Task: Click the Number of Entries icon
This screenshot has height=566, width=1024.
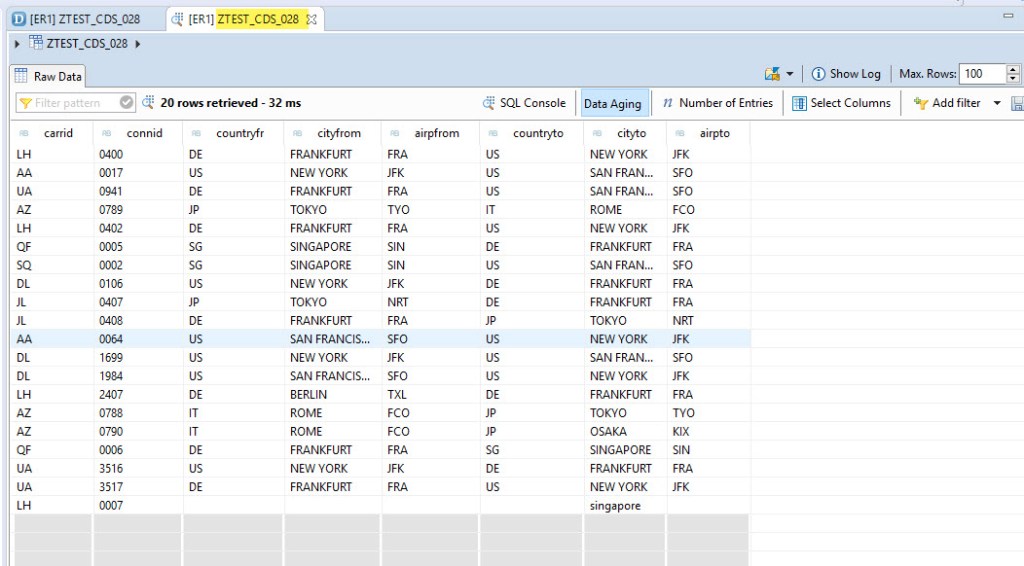Action: point(667,103)
